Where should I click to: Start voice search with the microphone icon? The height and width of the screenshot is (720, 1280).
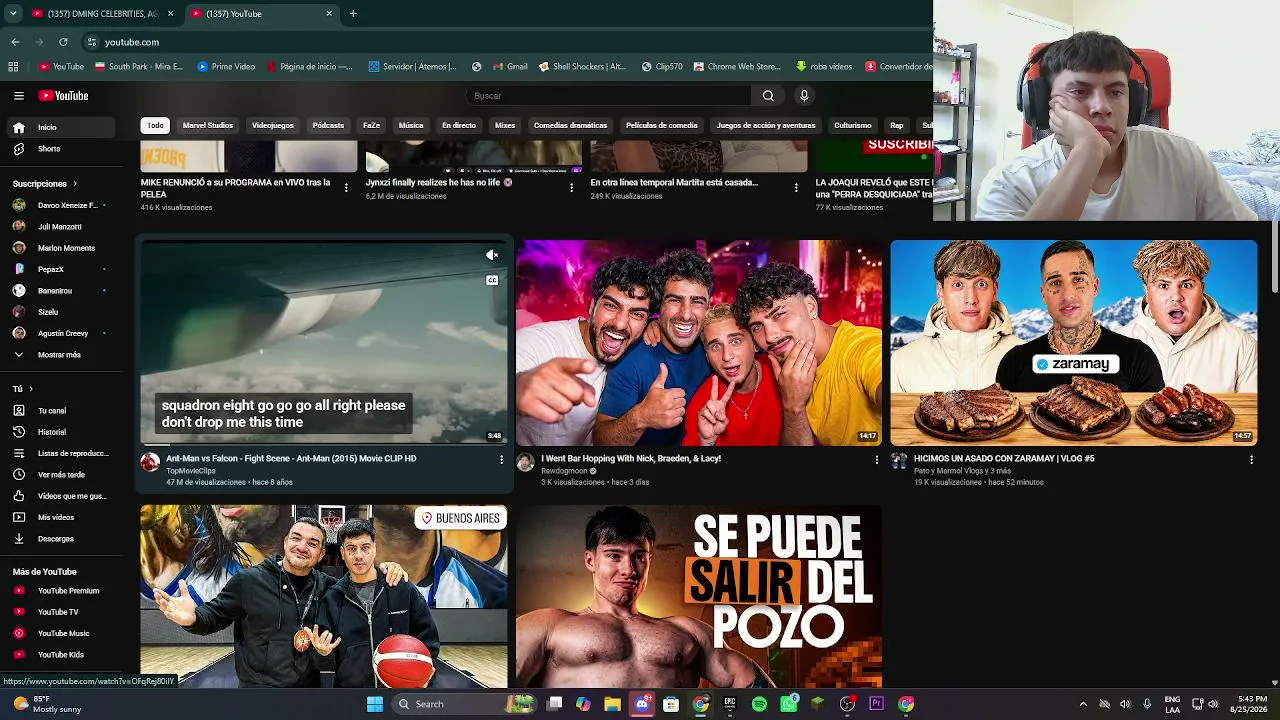[804, 96]
